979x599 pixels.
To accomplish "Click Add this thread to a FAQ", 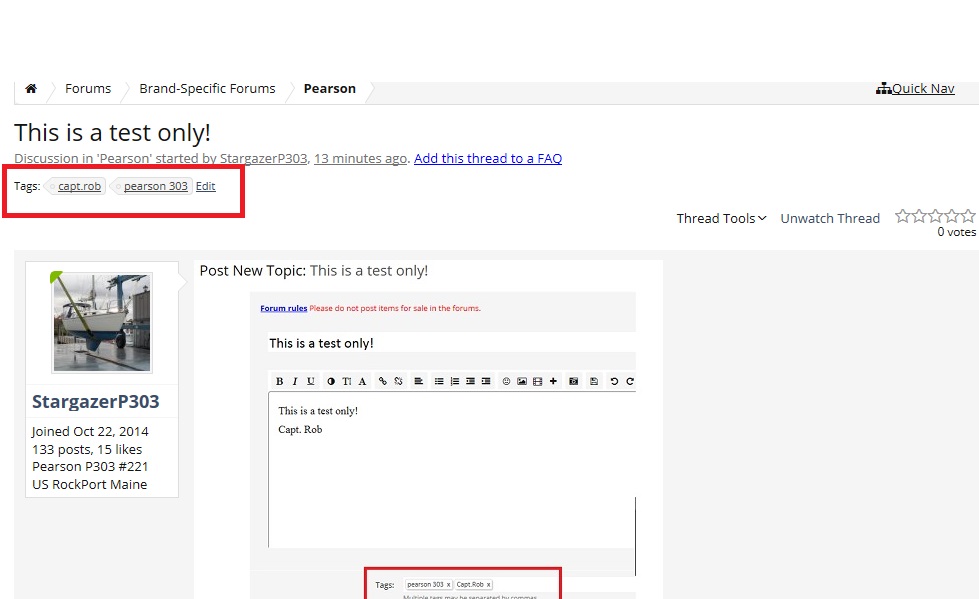I will 488,159.
